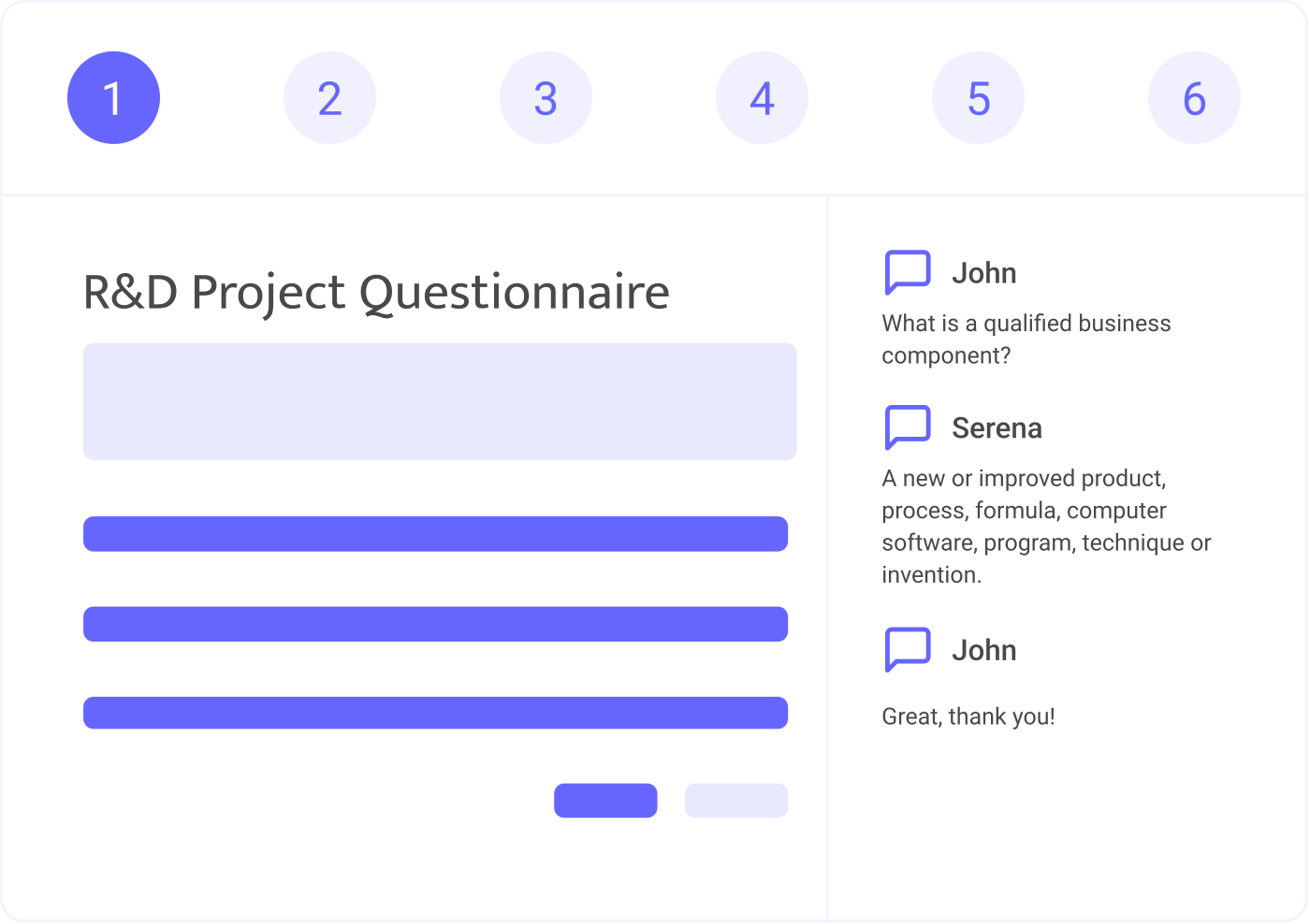This screenshot has width=1310, height=924.
Task: Navigate to step 6, the last step
Action: tap(1194, 98)
